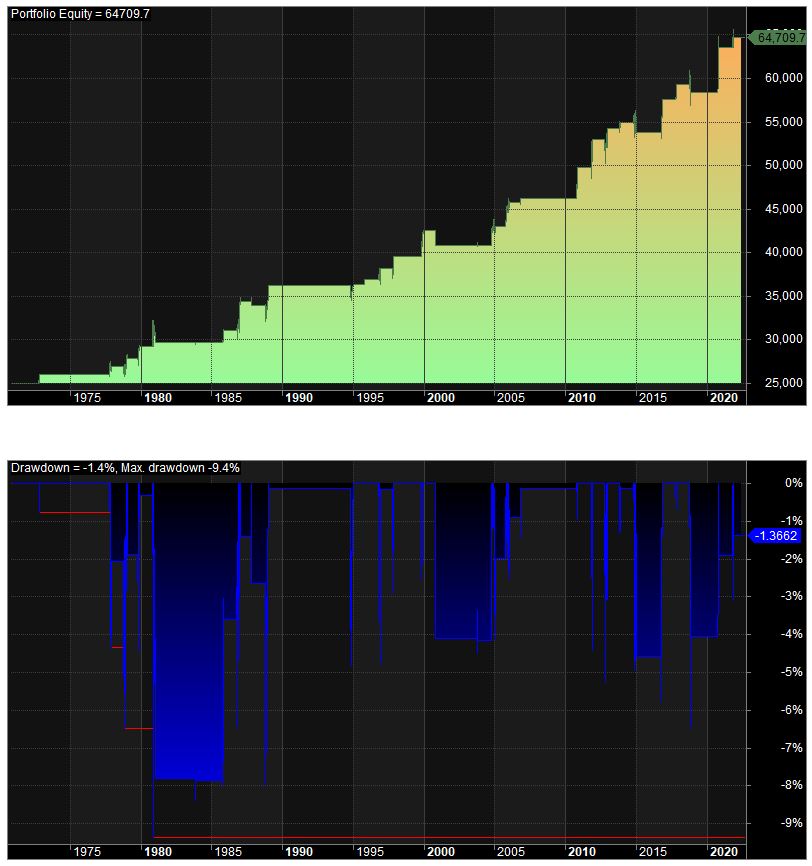Viewport: 812px width, 866px height.
Task: Click the -7% label on the drawdown axis
Action: [x=792, y=748]
